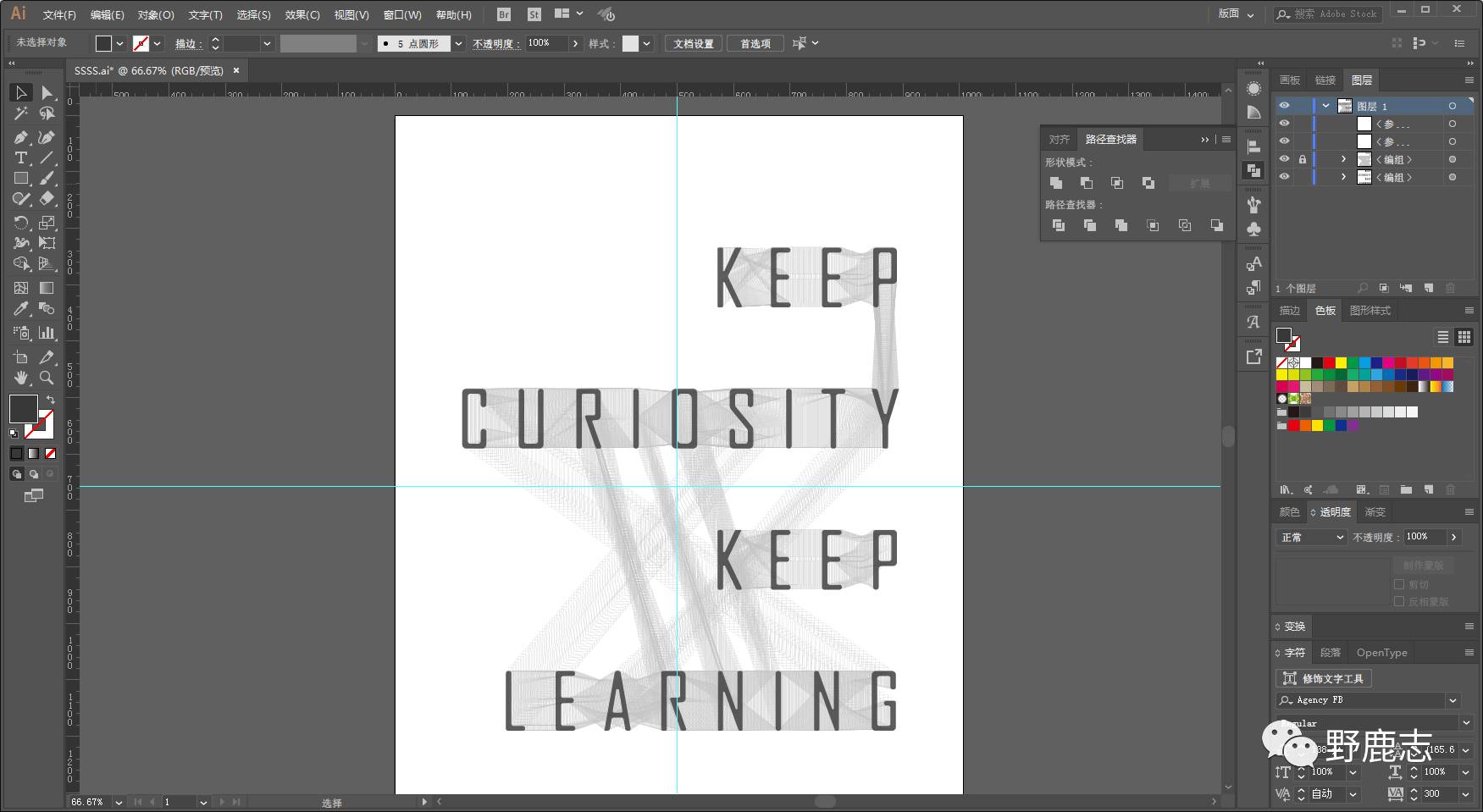Toggle visibility of the last 编组 sublayer
Image resolution: width=1483 pixels, height=812 pixels.
[x=1284, y=177]
